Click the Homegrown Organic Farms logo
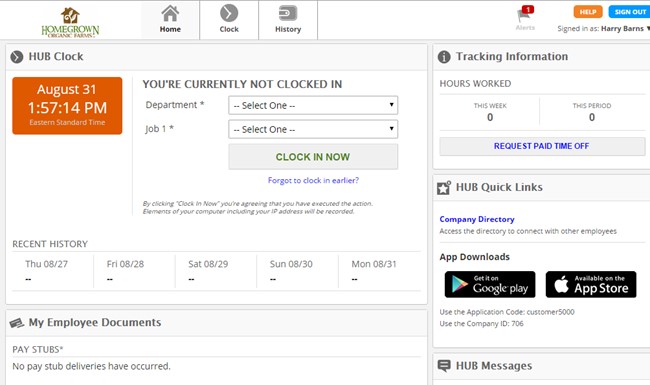This screenshot has height=385, width=650. (70, 23)
